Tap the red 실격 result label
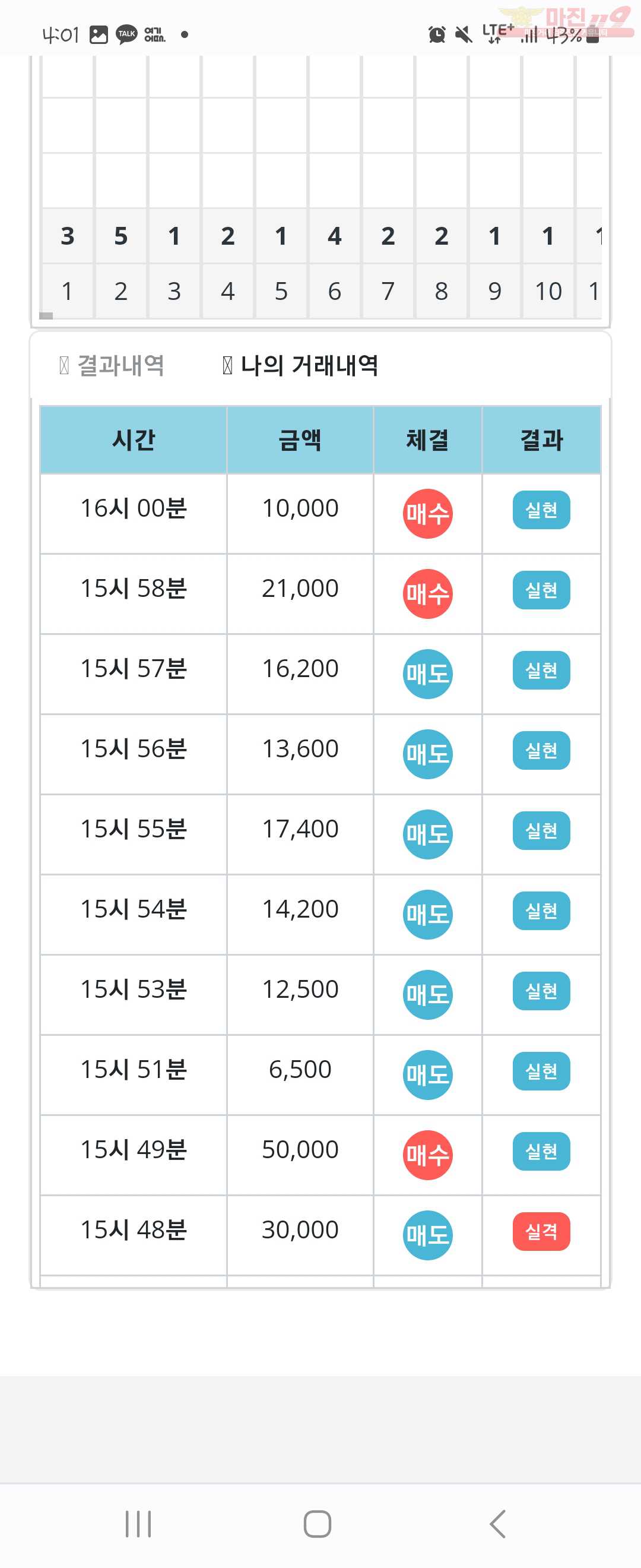This screenshot has width=641, height=1568. [541, 1231]
